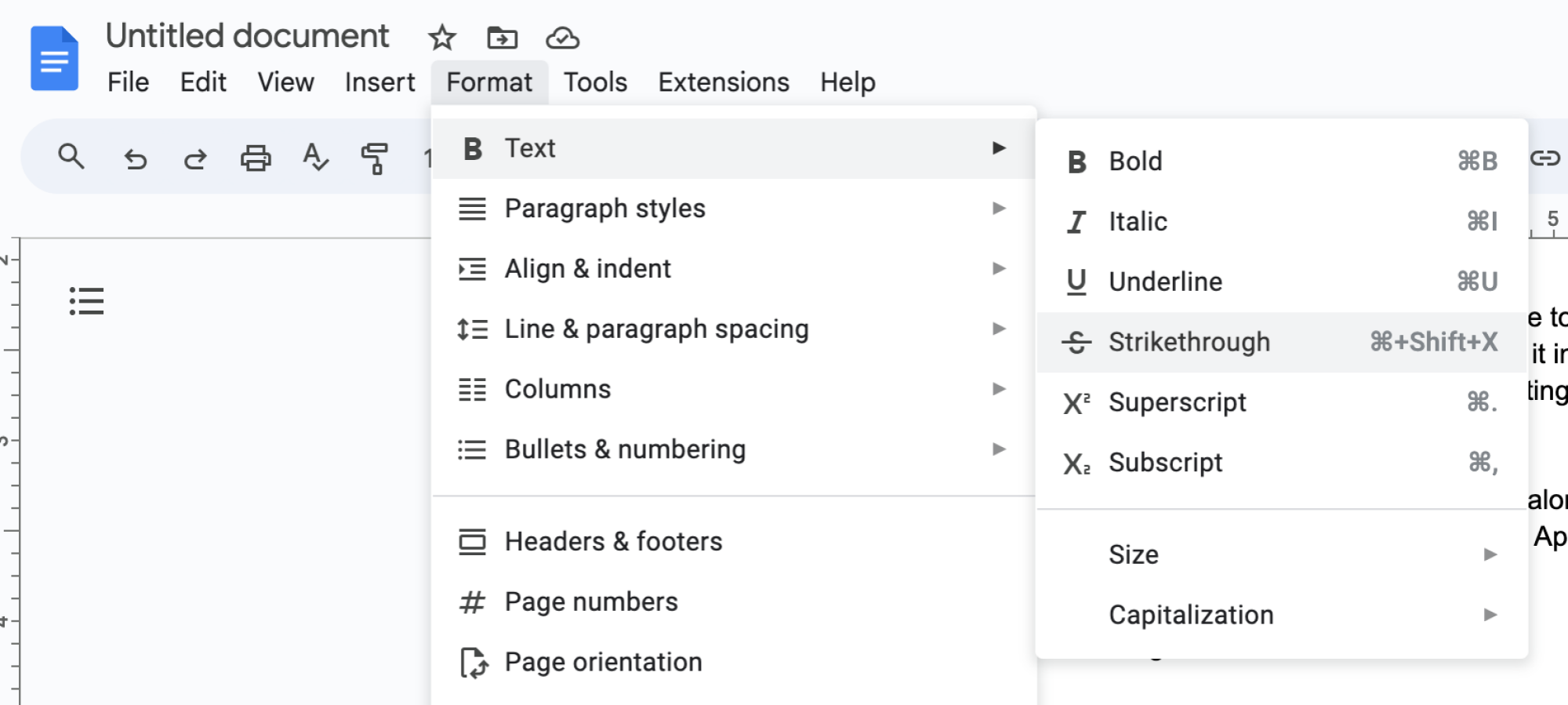1568x705 pixels.
Task: Open the Help menu
Action: coord(848,82)
